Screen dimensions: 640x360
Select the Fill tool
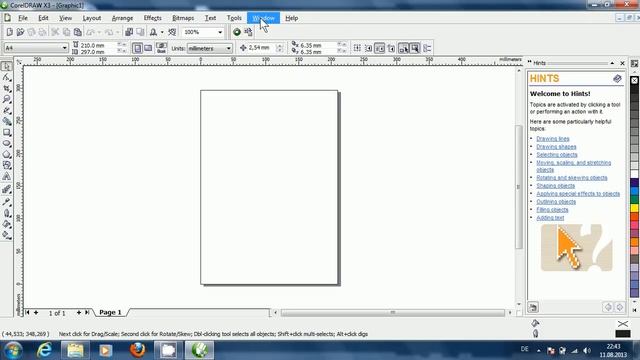(x=7, y=224)
